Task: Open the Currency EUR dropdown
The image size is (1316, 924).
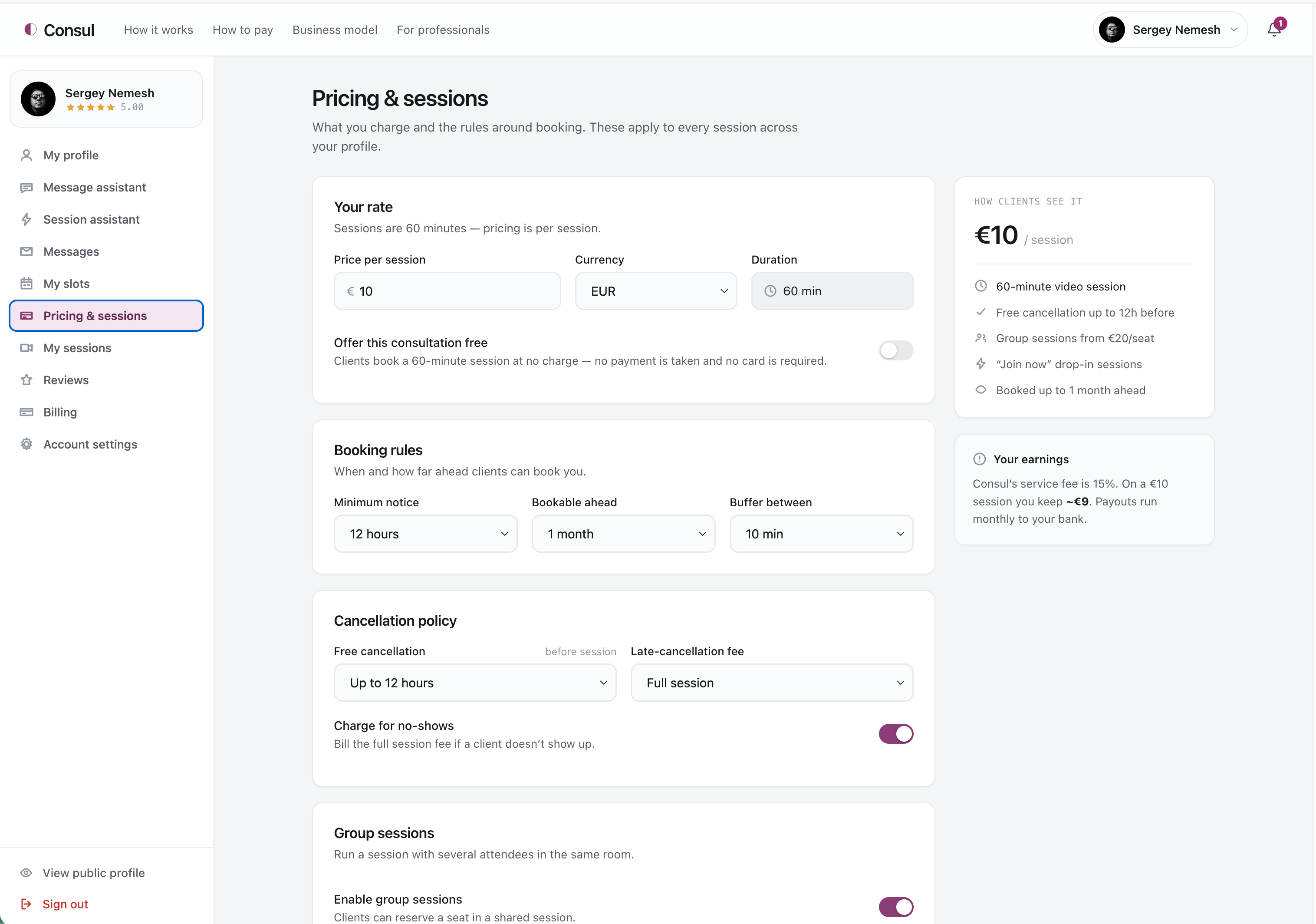Action: pos(656,291)
